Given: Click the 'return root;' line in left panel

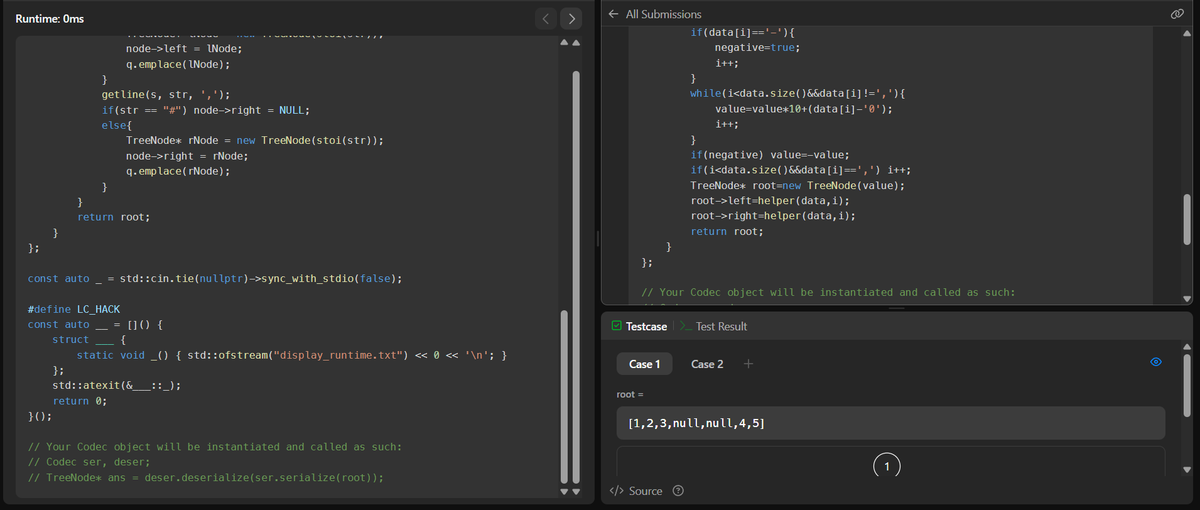Looking at the screenshot, I should click(x=114, y=217).
